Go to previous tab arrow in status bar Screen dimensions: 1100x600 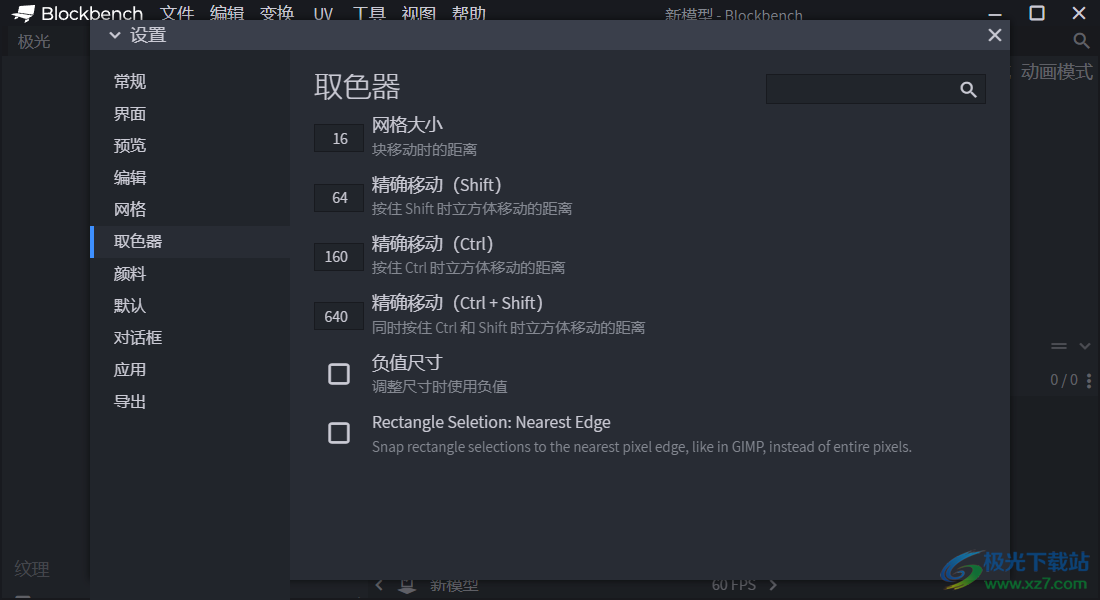pos(379,585)
